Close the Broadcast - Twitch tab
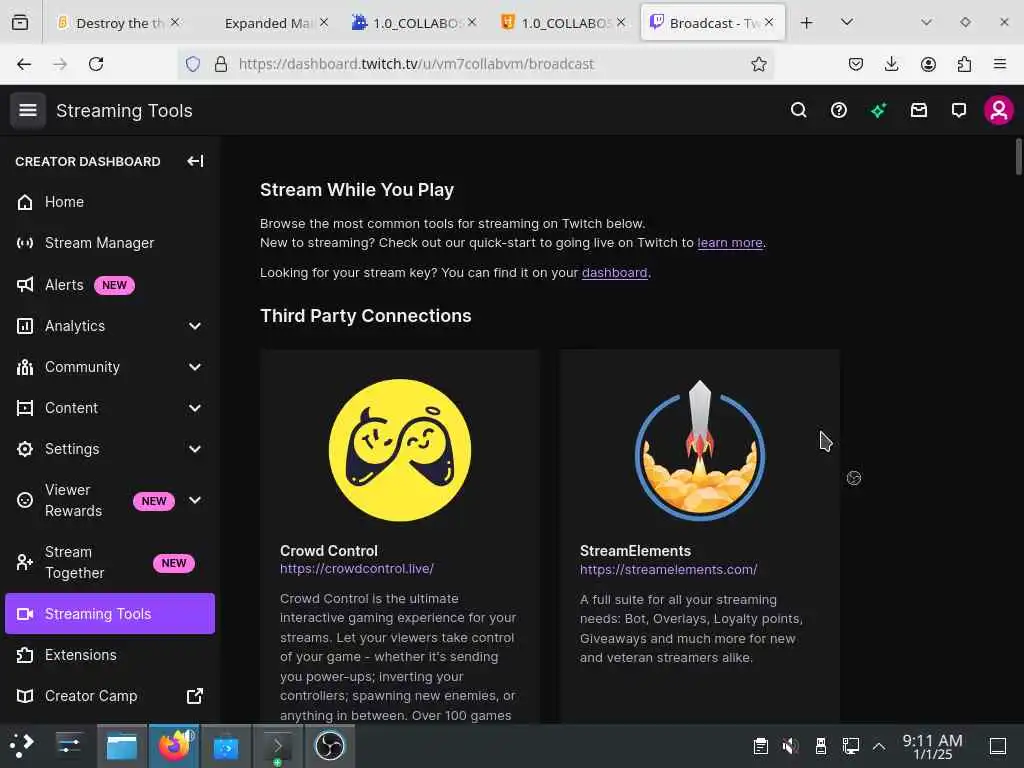This screenshot has height=768, width=1024. click(769, 22)
